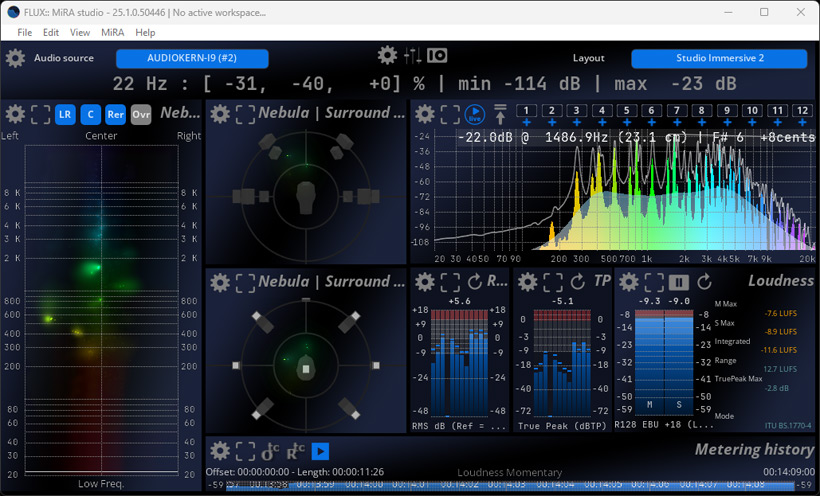820x496 pixels.
Task: Reset the True Peak meter
Action: 578,283
